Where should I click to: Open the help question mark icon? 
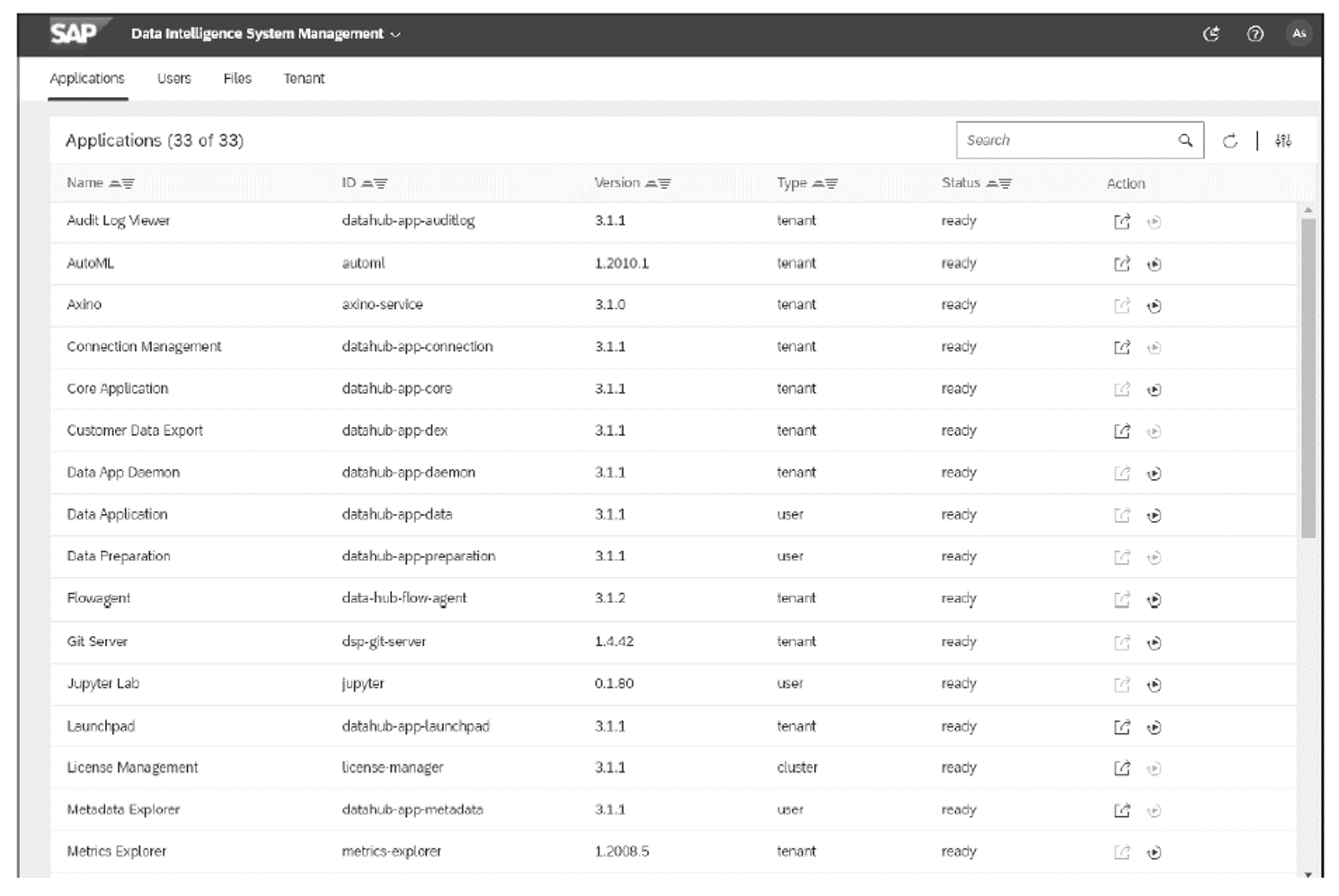1255,34
